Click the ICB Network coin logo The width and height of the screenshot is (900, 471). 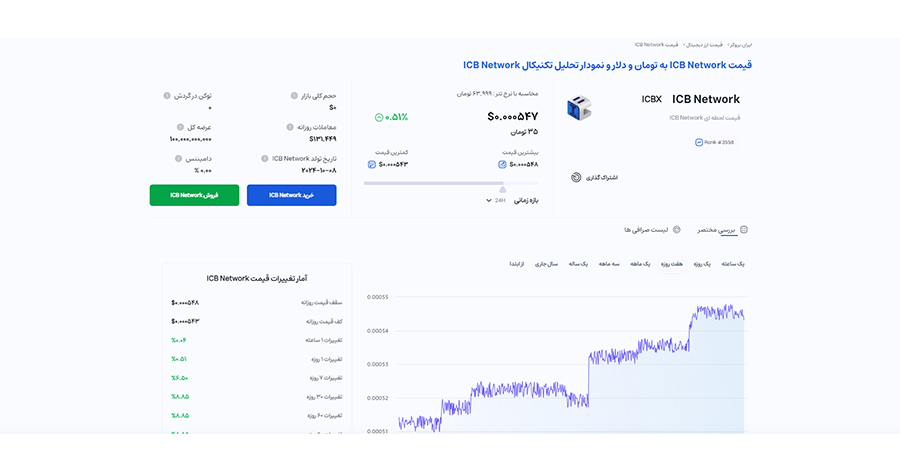pyautogui.click(x=579, y=108)
